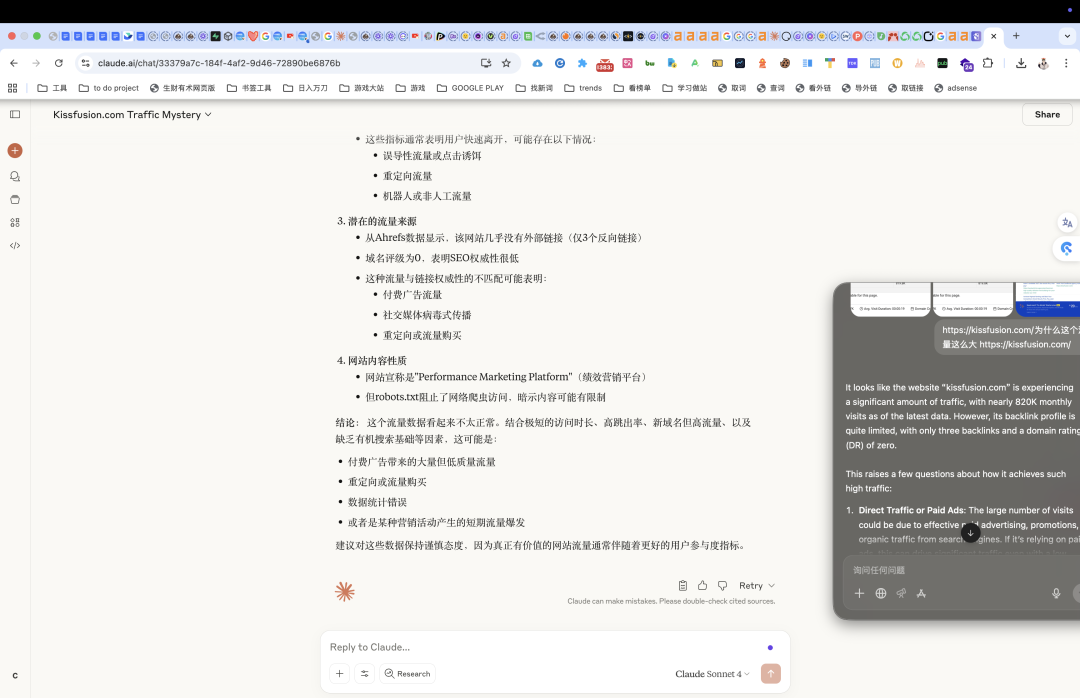Screen dimensions: 1080x698
Task: Bookmark this page with star icon
Action: click(506, 63)
